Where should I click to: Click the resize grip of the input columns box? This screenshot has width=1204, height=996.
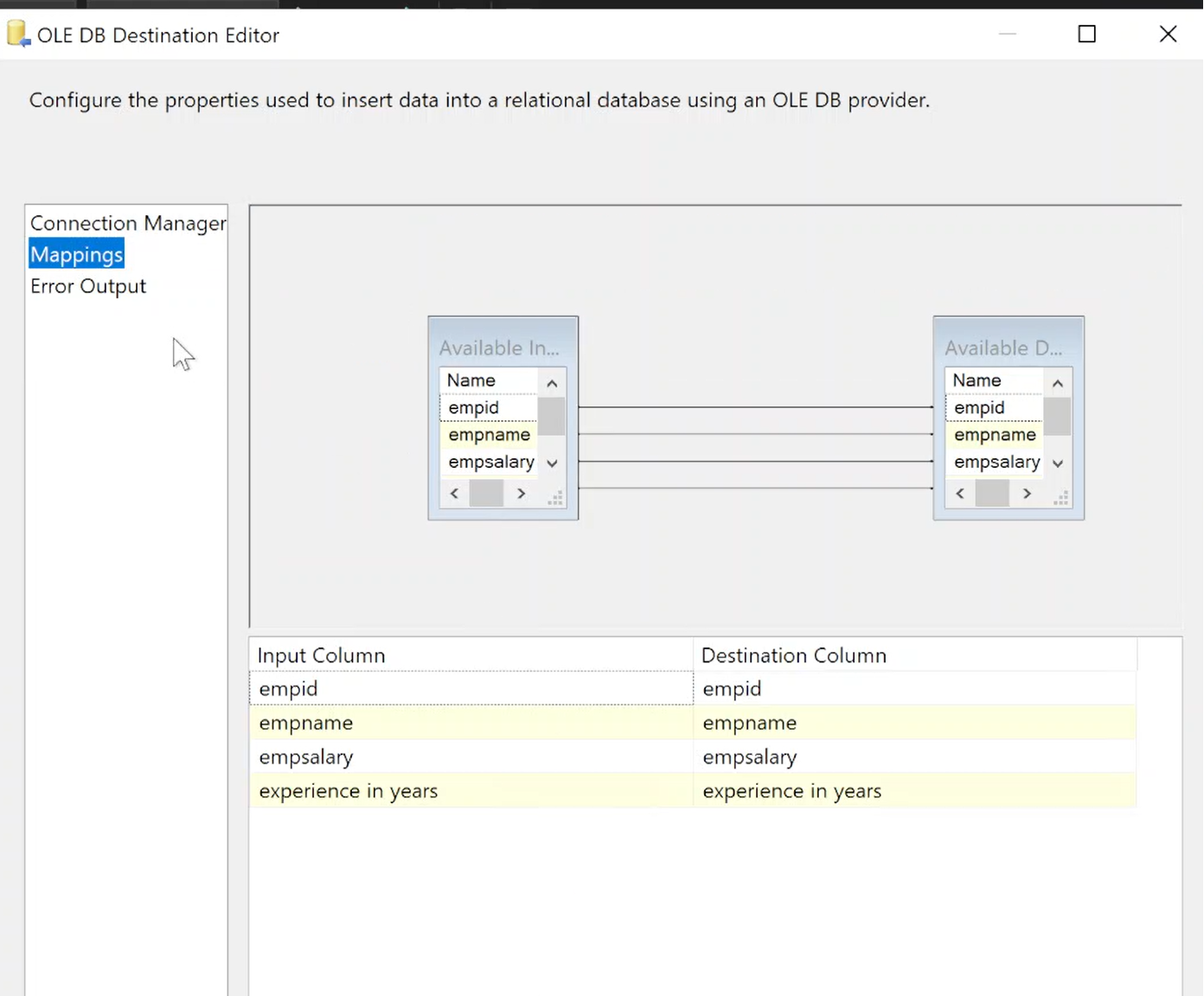click(x=554, y=498)
